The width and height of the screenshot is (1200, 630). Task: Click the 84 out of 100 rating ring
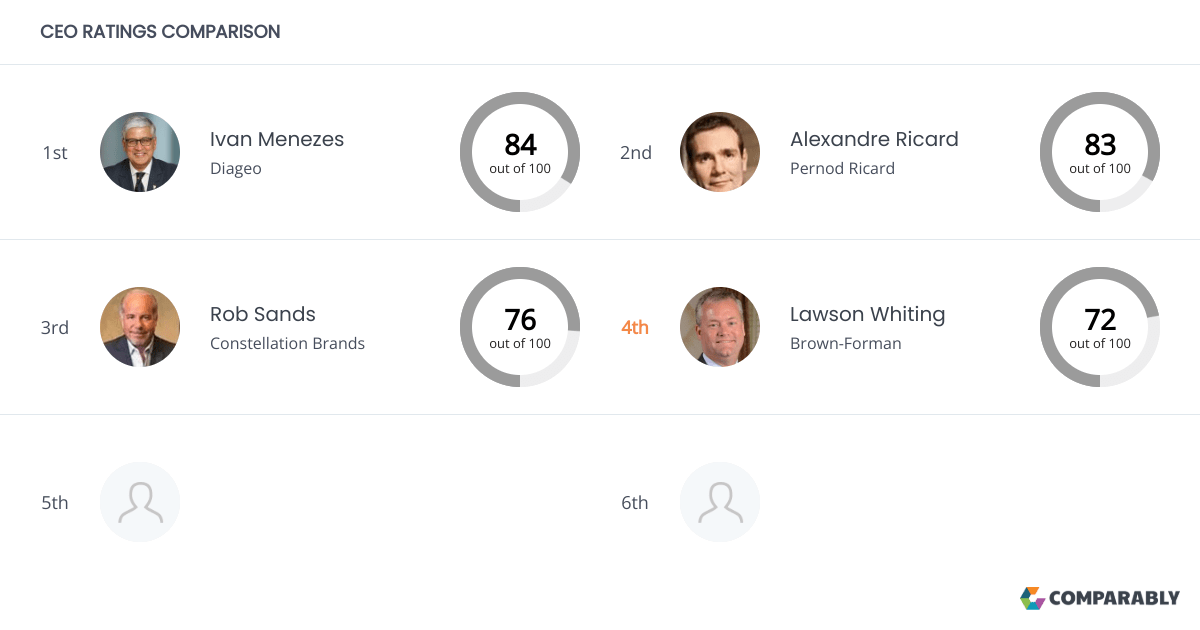pos(520,152)
